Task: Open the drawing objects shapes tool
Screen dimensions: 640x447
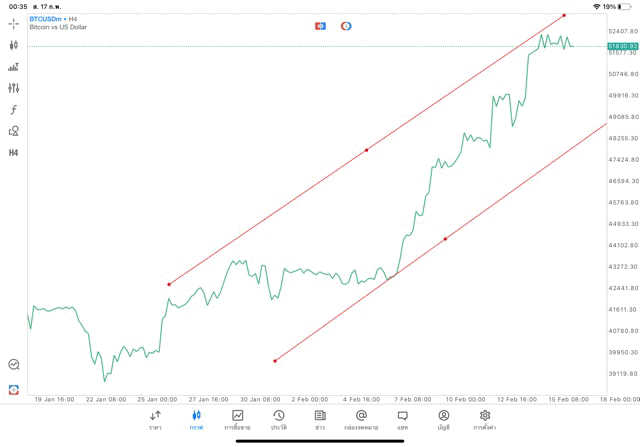Action: pos(14,131)
